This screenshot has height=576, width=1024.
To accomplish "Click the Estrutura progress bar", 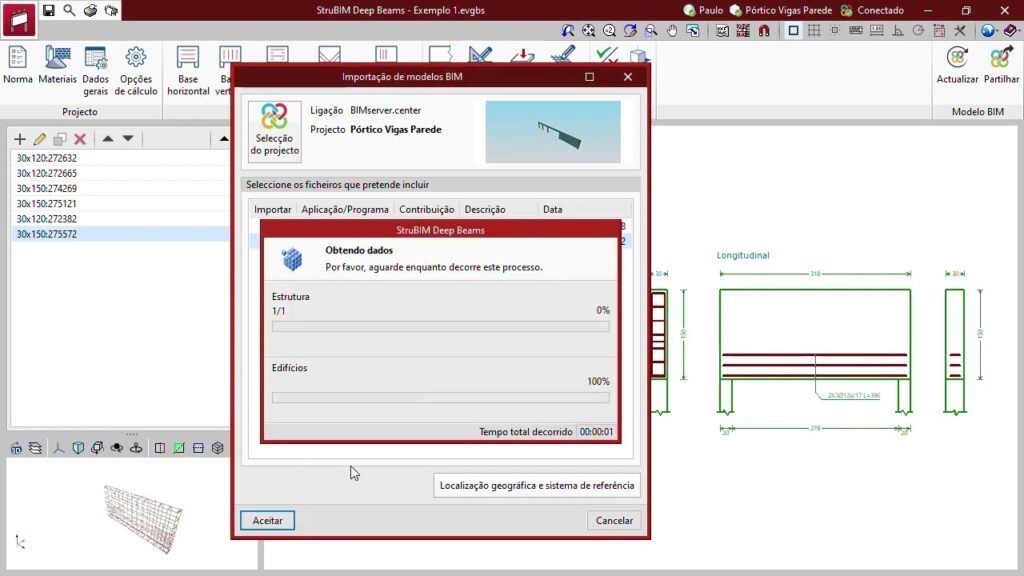I will tap(440, 326).
